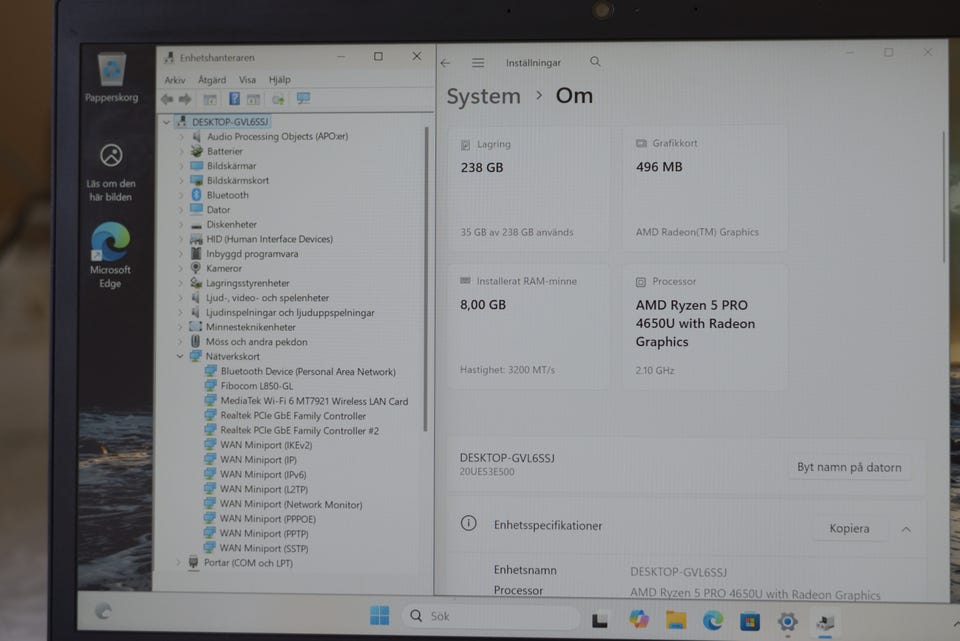Expand the Bluetooth category arrow

click(x=181, y=195)
